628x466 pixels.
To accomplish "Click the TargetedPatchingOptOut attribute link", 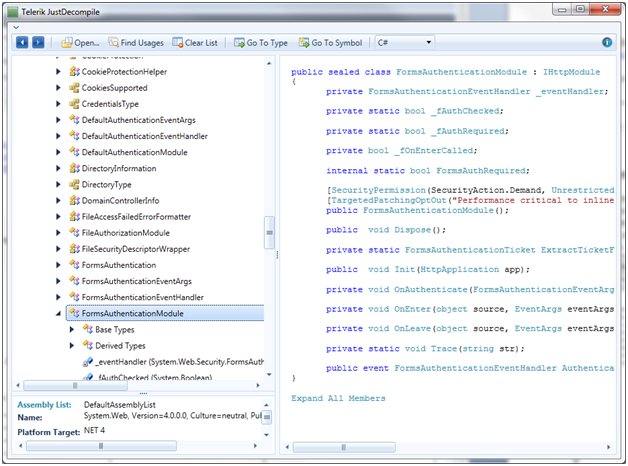I will click(x=389, y=200).
